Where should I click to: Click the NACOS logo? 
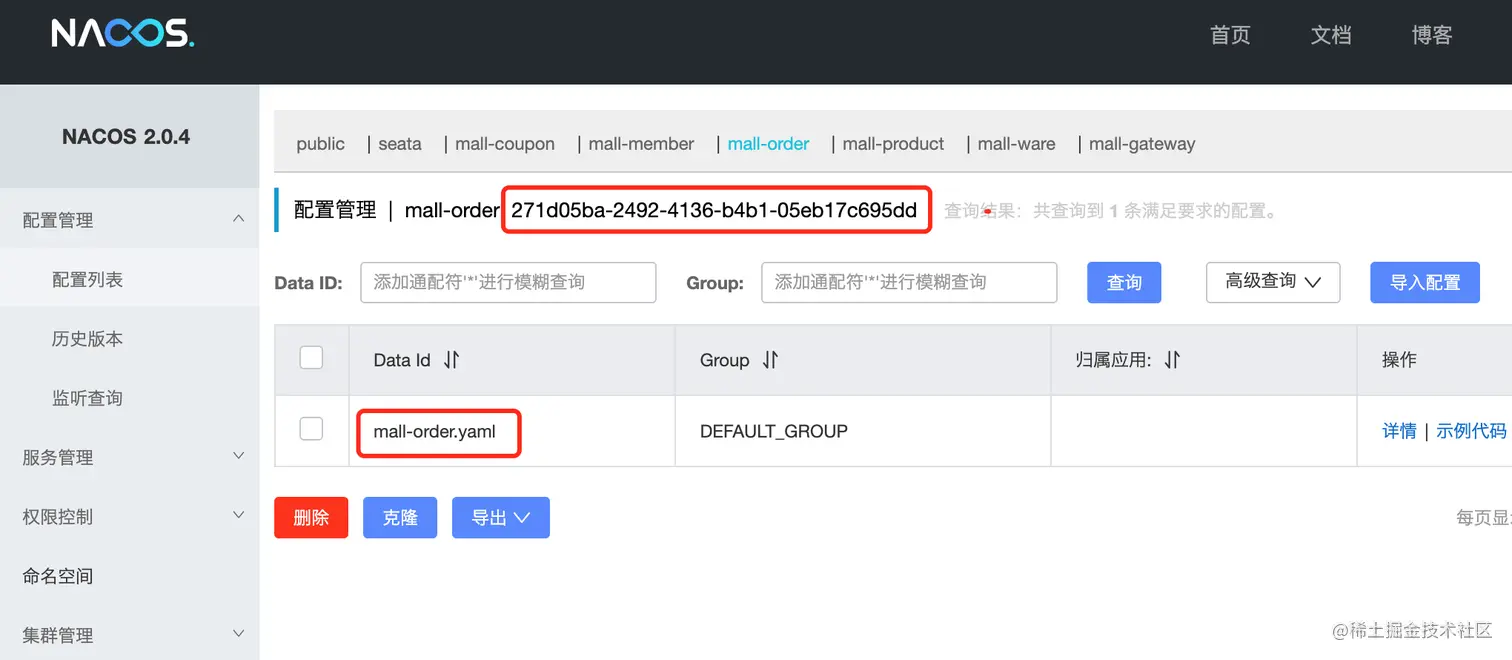(x=122, y=34)
